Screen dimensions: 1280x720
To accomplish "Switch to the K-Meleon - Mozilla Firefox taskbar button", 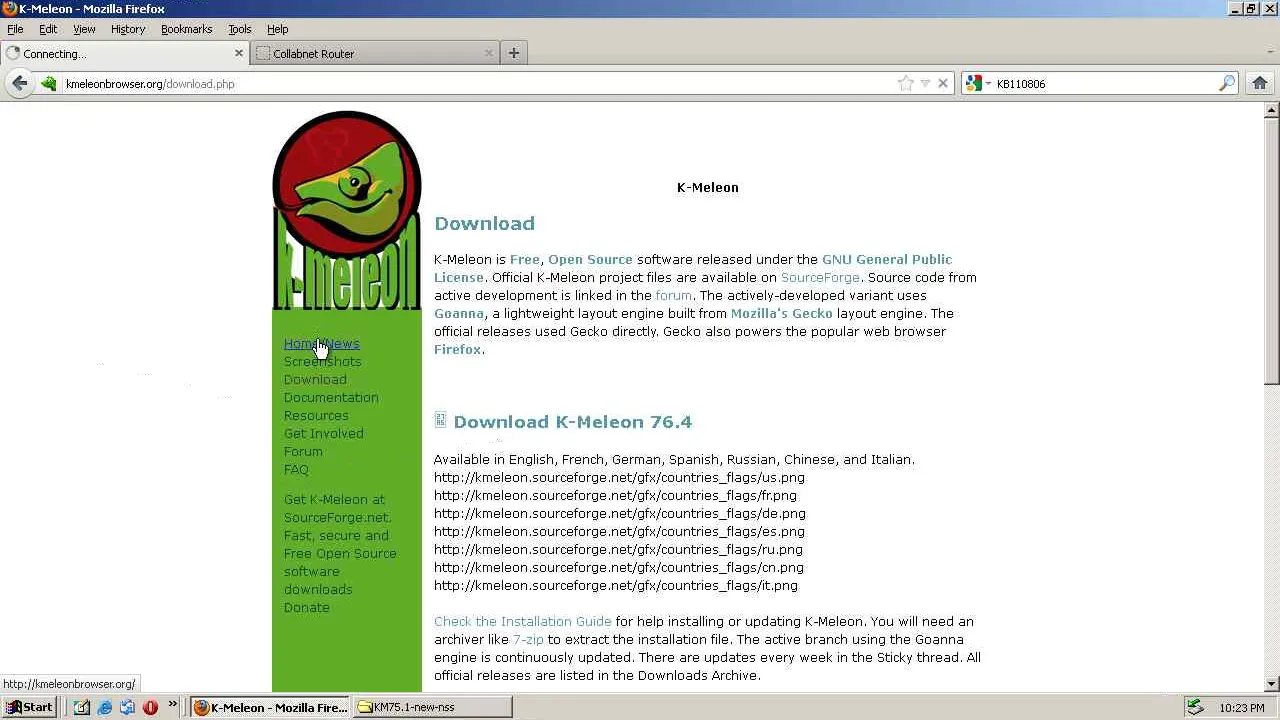I will point(270,707).
